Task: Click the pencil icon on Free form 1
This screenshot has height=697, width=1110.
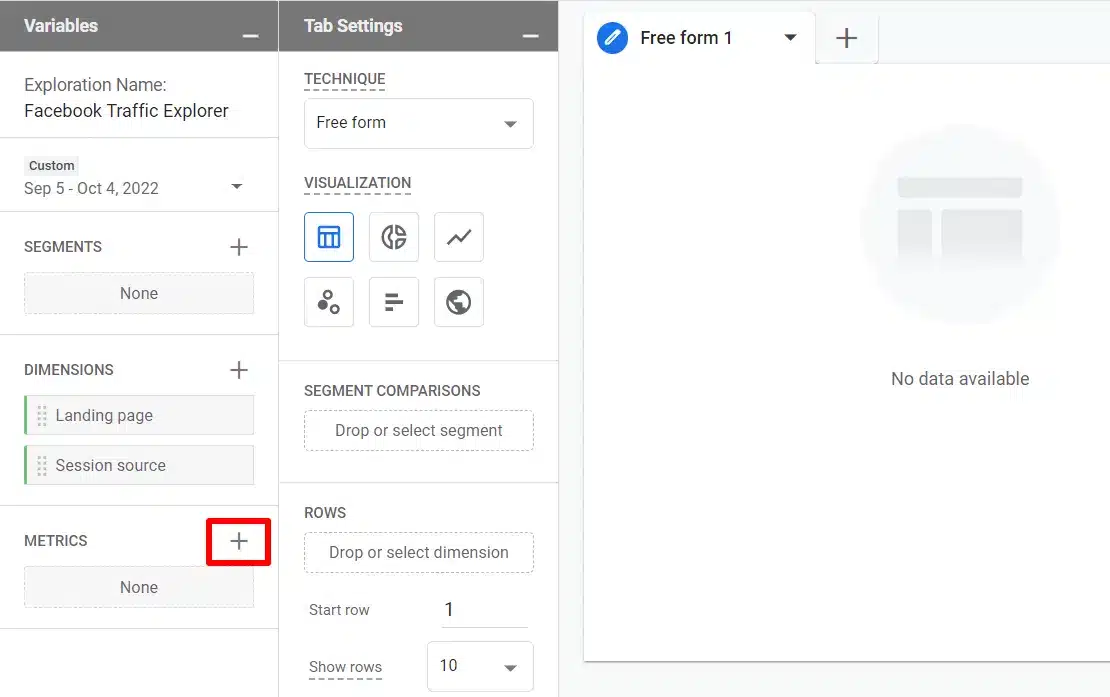Action: coord(612,38)
